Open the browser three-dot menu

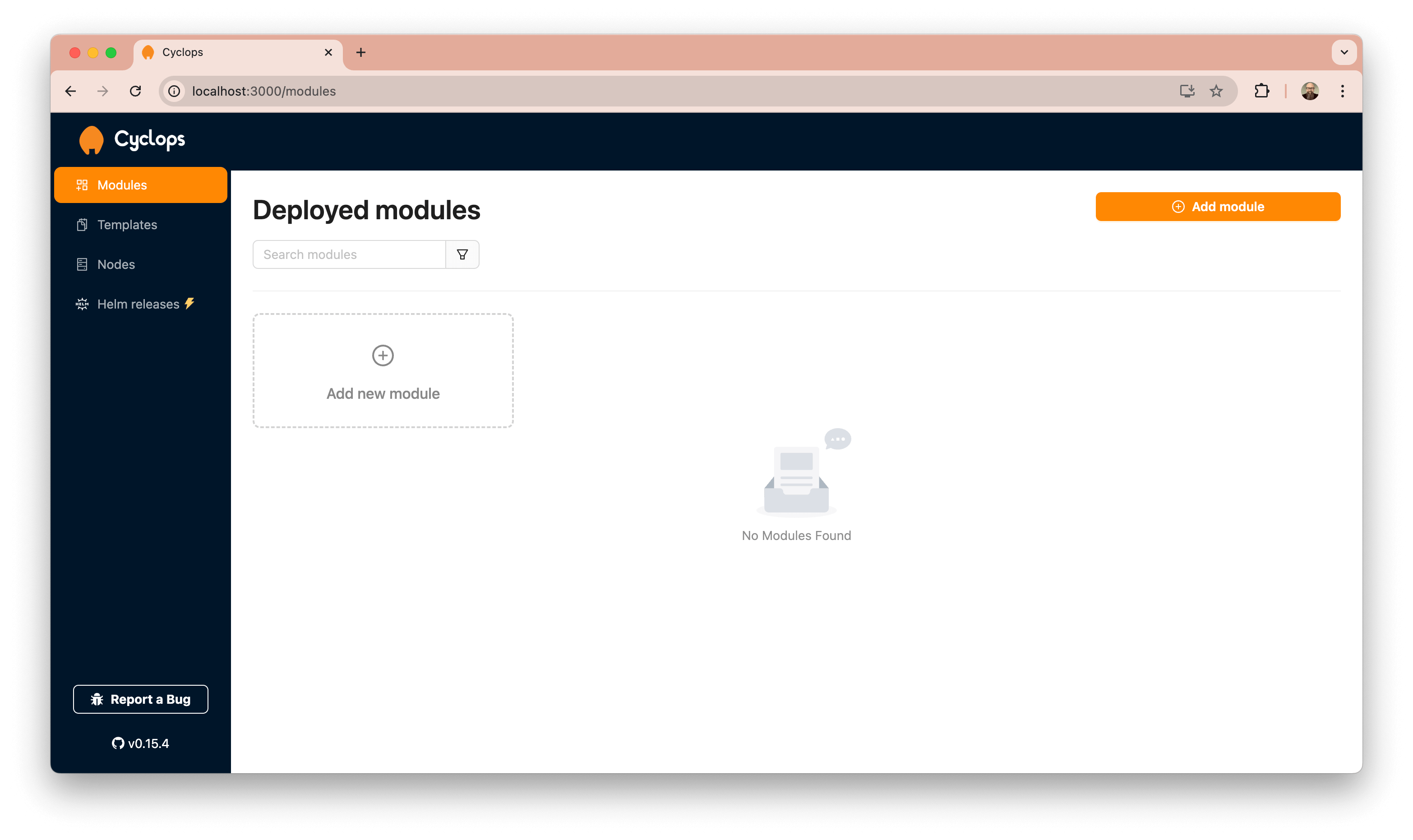click(x=1342, y=91)
